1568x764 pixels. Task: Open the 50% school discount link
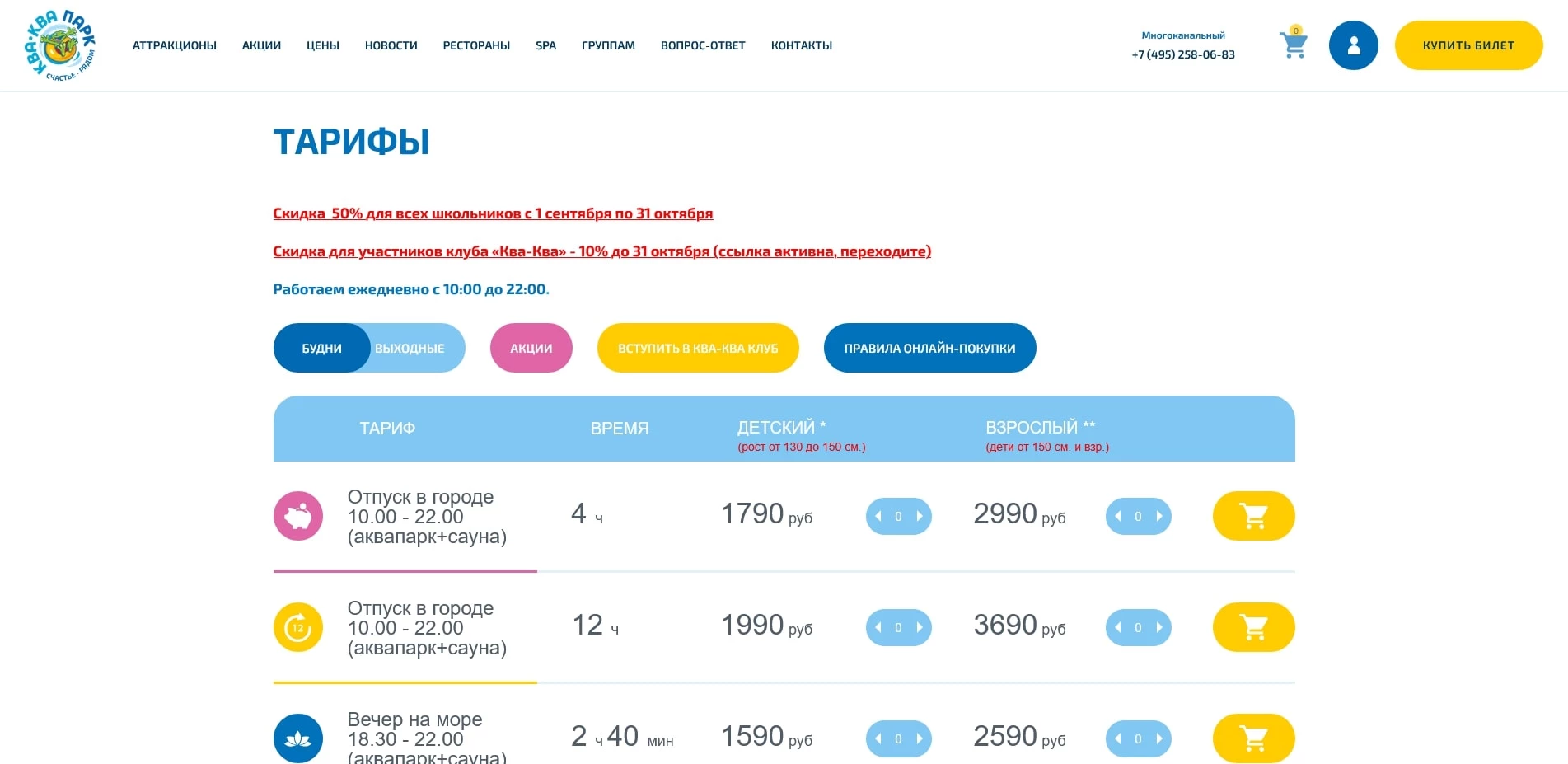493,213
